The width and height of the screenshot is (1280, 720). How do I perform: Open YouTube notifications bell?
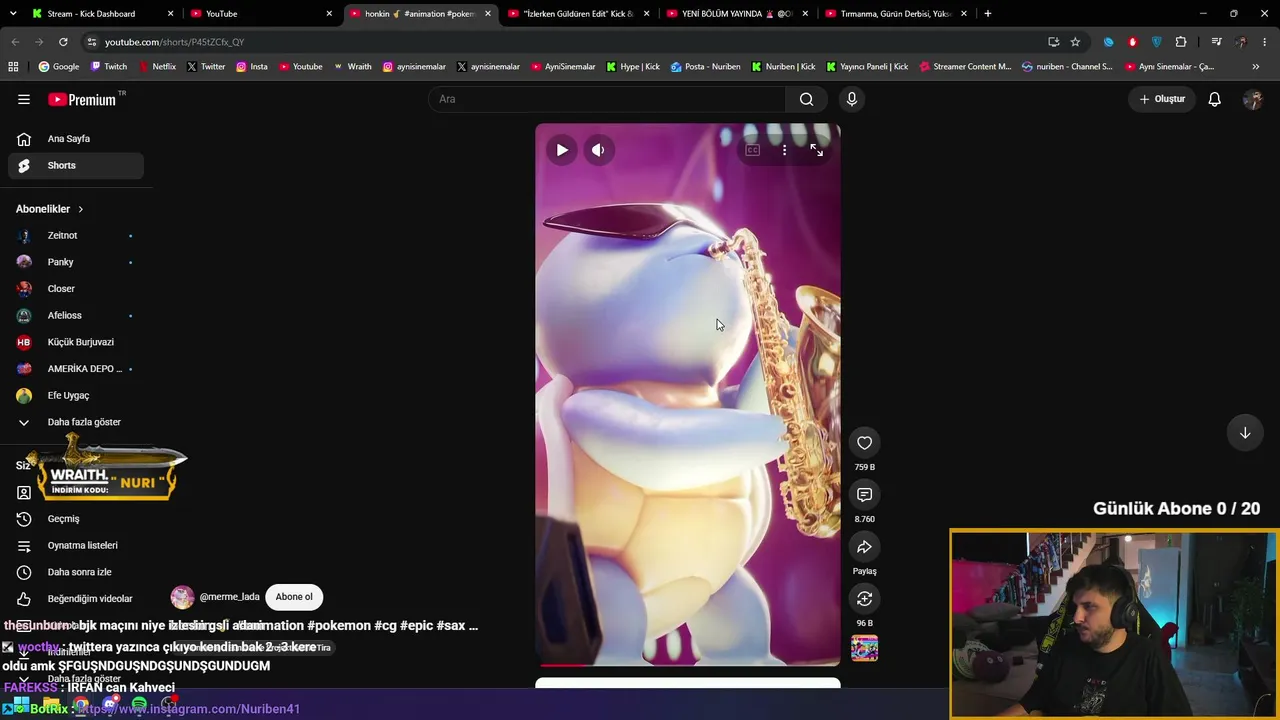pos(1214,99)
